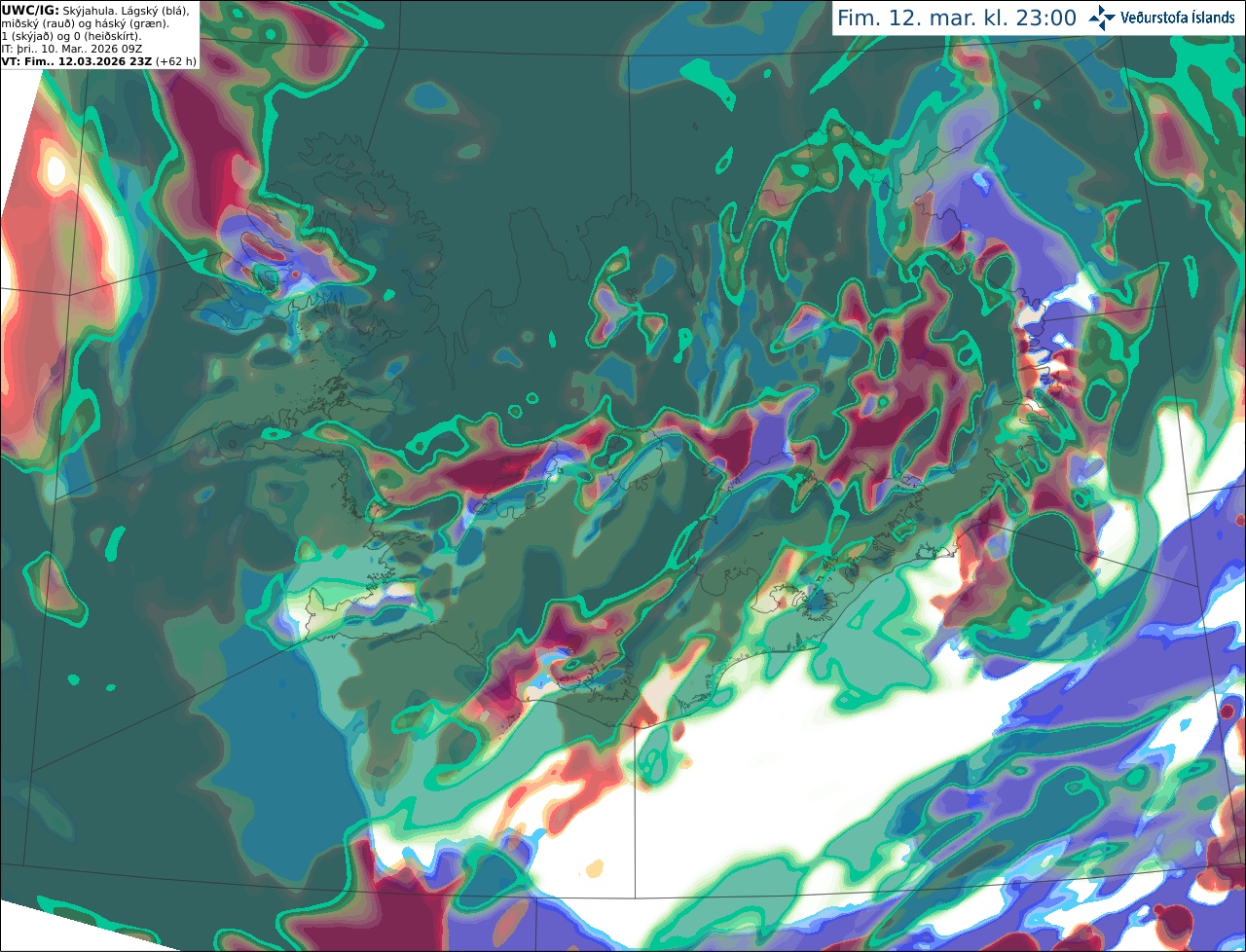The image size is (1246, 952).
Task: Click the Veðurstofa Íslands logo icon
Action: tap(1102, 18)
